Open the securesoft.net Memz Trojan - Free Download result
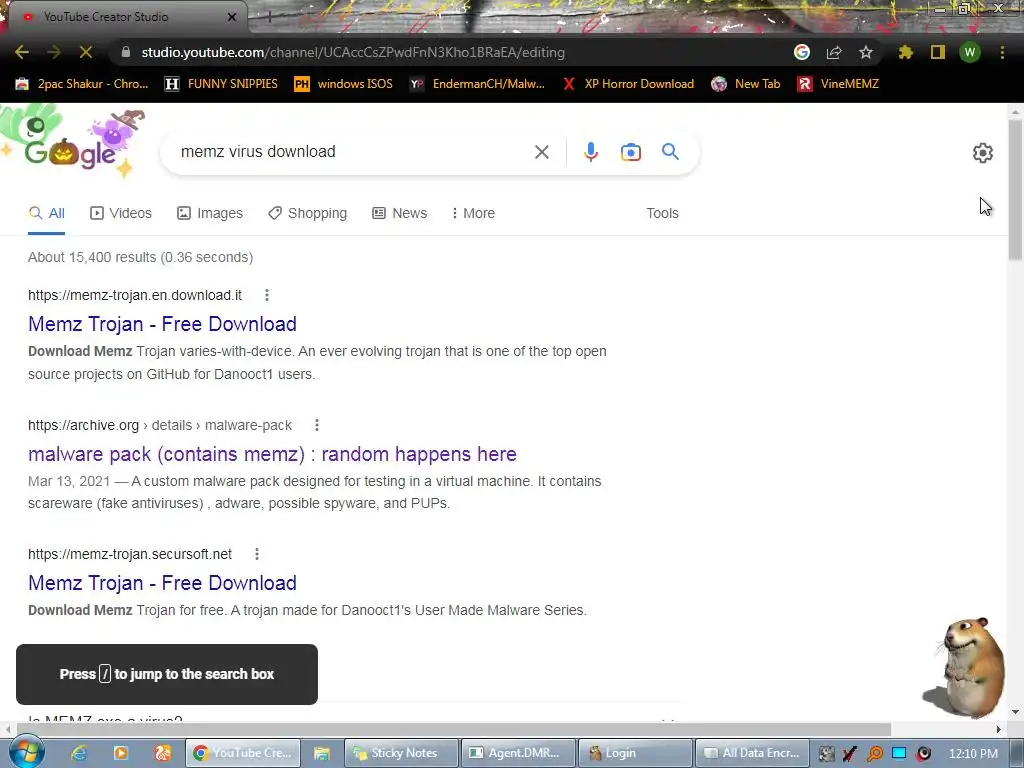Screen dimensions: 1024x768 point(162,583)
